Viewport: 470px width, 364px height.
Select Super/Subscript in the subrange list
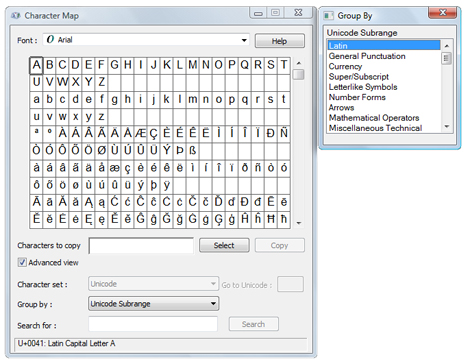384,77
